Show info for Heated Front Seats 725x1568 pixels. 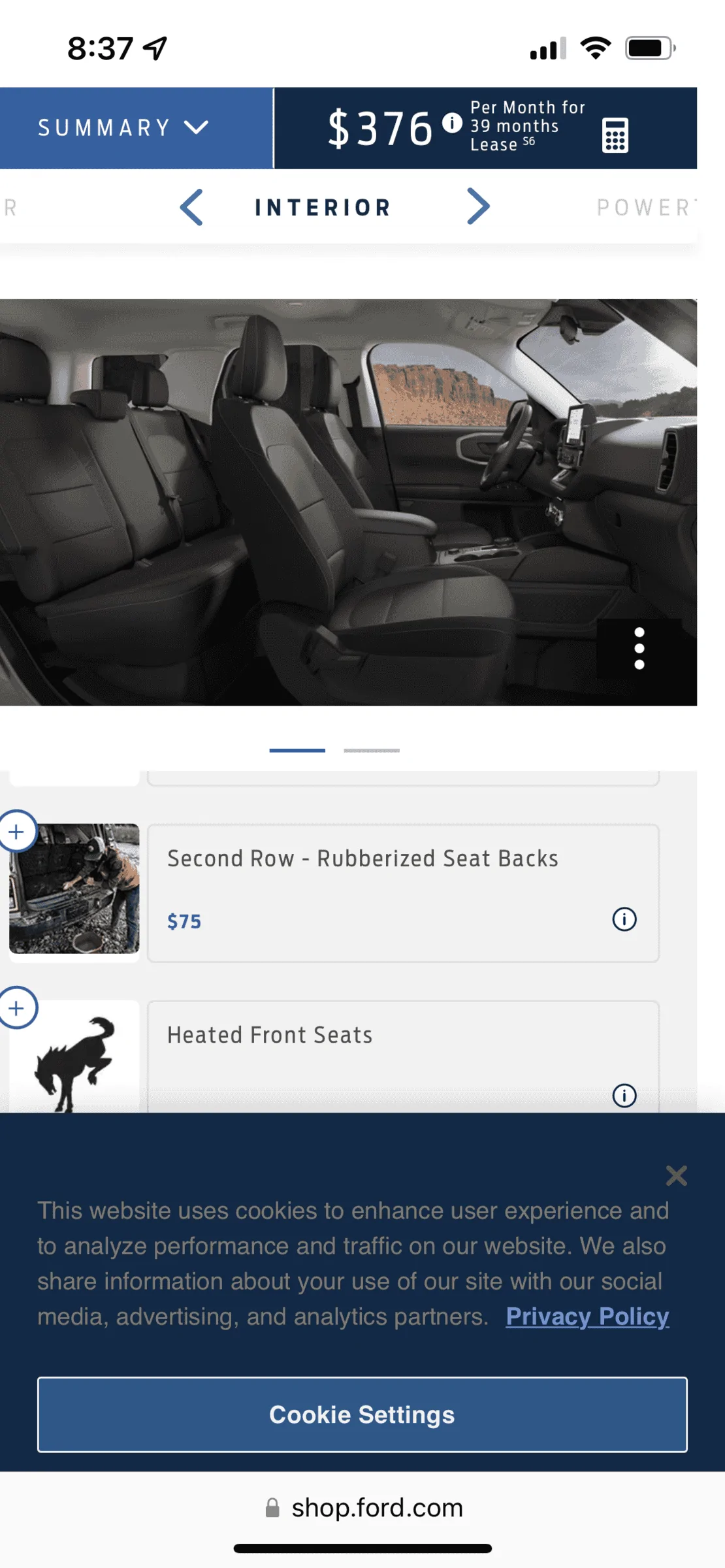tap(624, 1095)
